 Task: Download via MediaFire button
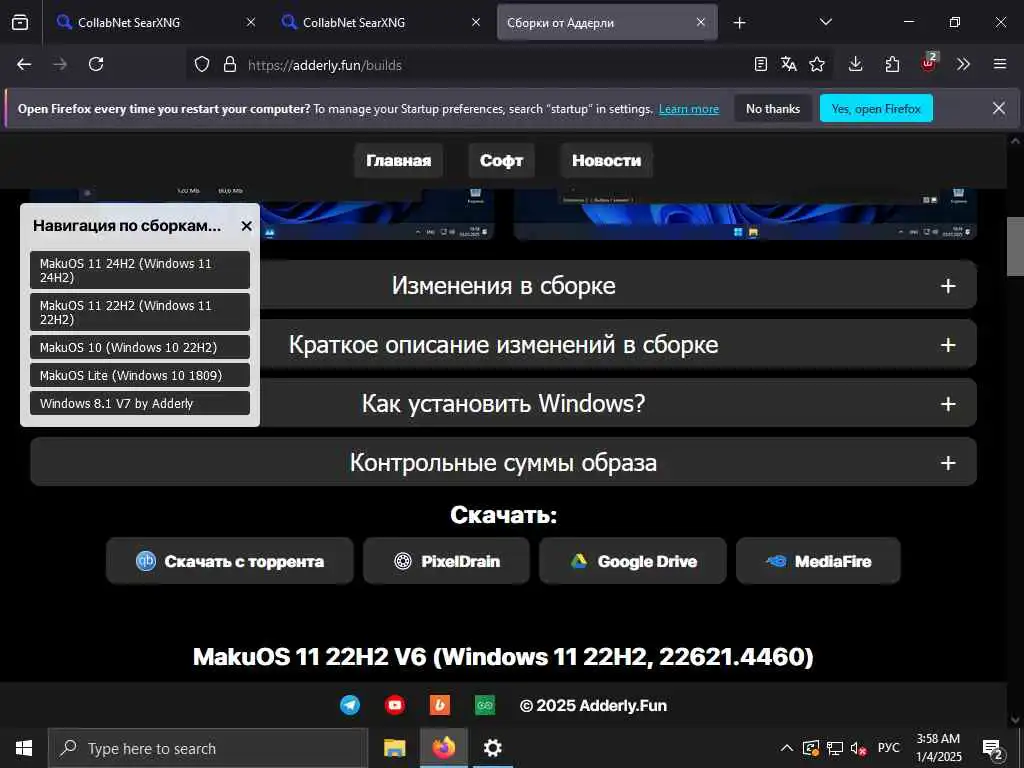[818, 561]
